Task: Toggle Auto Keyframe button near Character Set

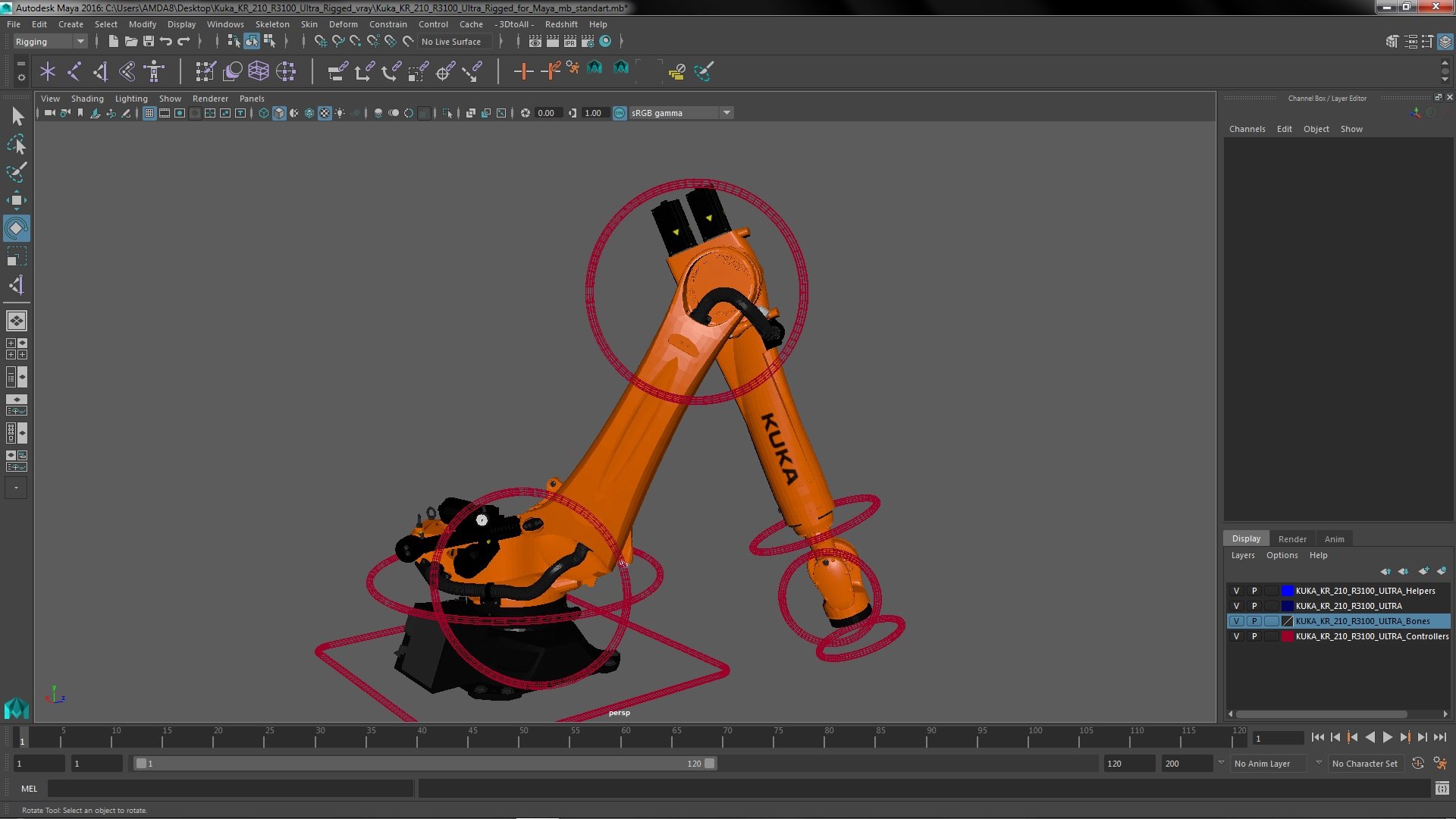Action: (1417, 764)
